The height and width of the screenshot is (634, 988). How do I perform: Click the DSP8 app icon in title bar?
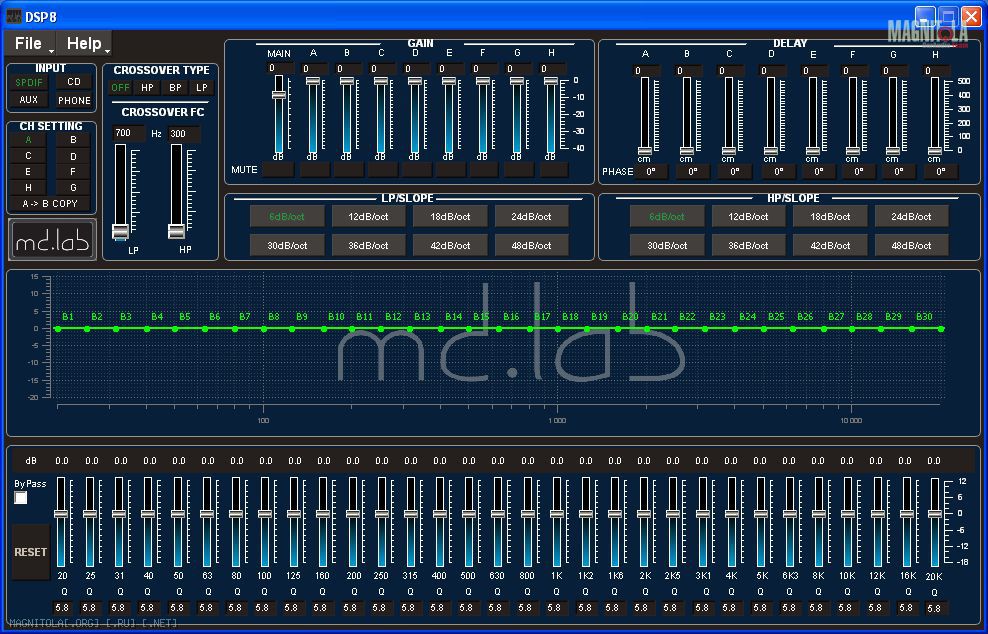pyautogui.click(x=13, y=16)
